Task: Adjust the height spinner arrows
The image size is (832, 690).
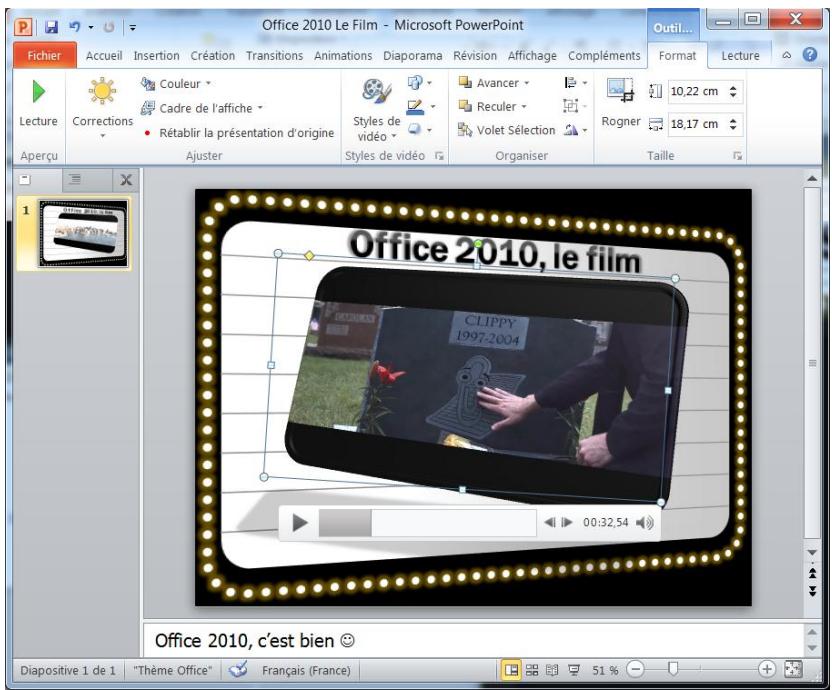Action: pos(733,91)
